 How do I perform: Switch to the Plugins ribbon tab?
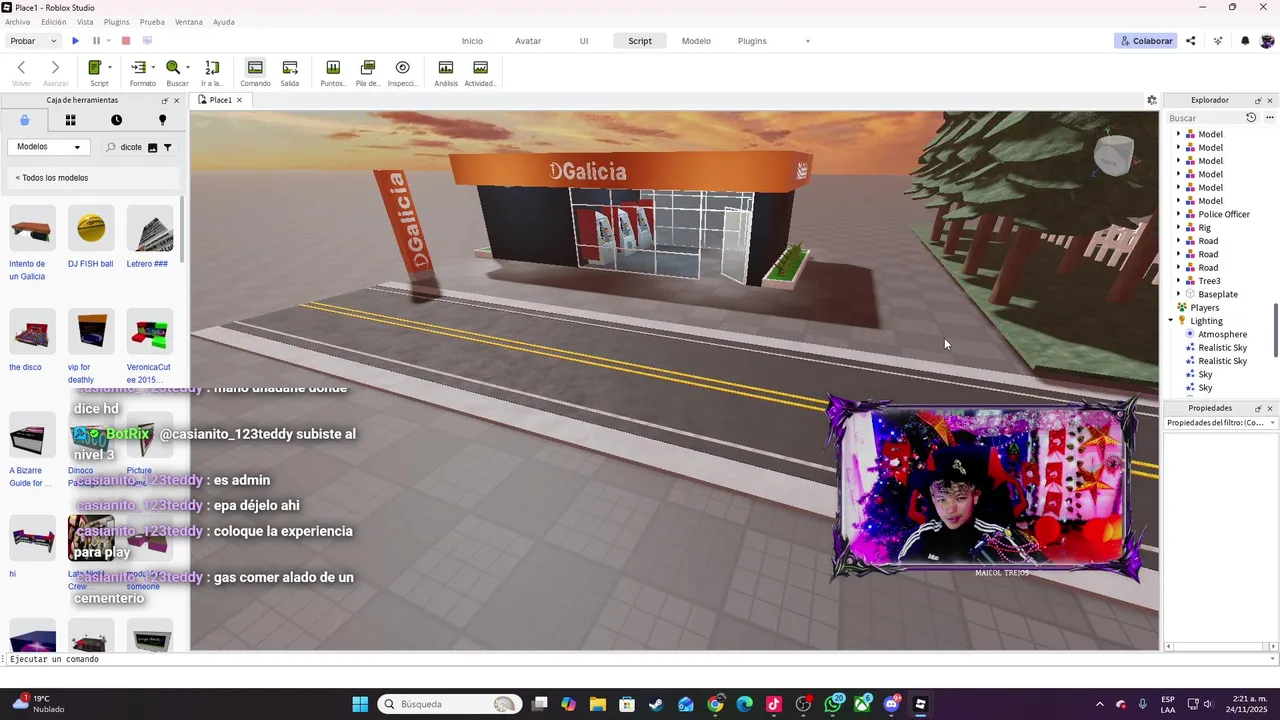coord(752,41)
